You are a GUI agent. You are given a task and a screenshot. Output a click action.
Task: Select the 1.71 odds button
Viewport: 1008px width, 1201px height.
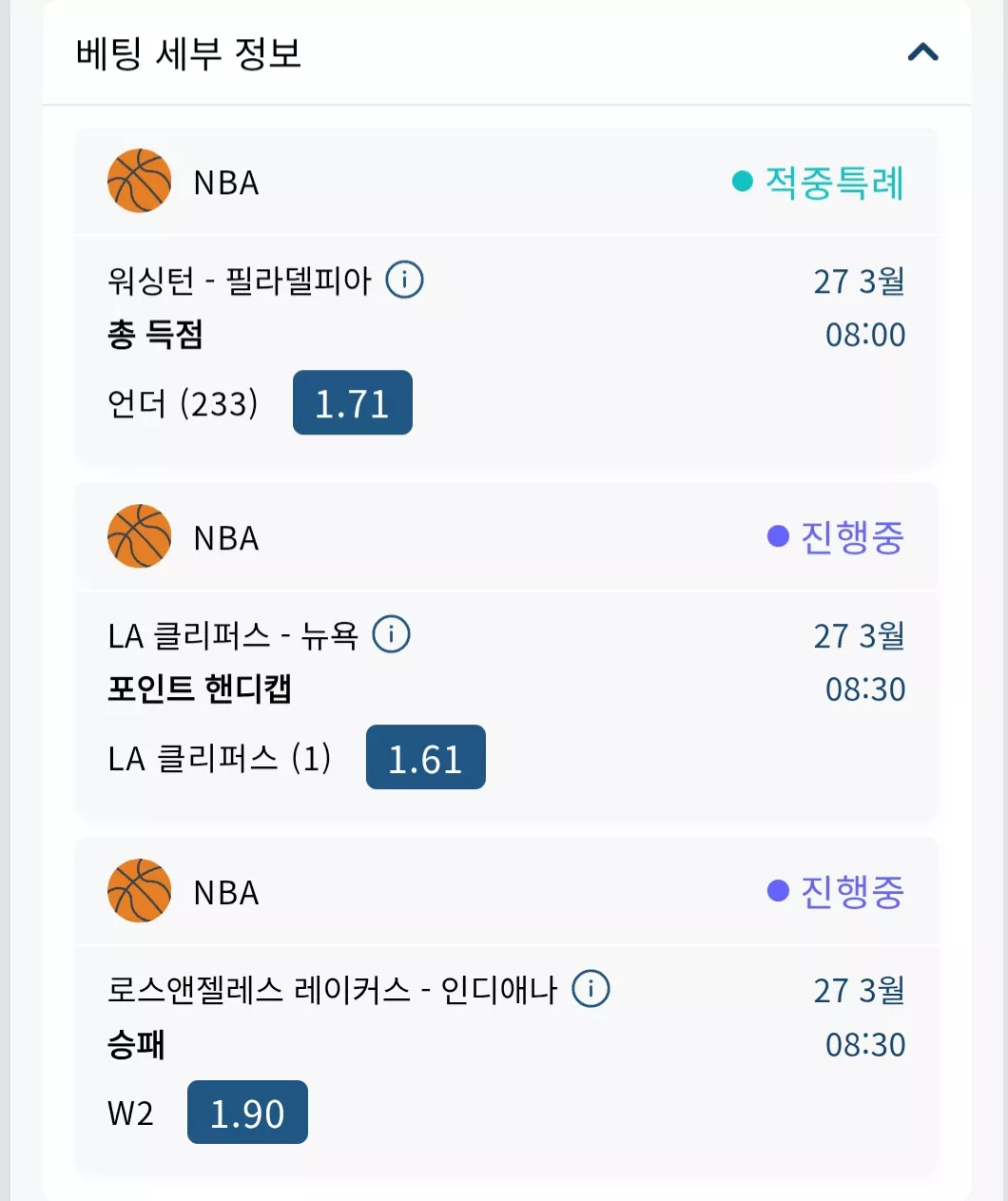(x=353, y=402)
